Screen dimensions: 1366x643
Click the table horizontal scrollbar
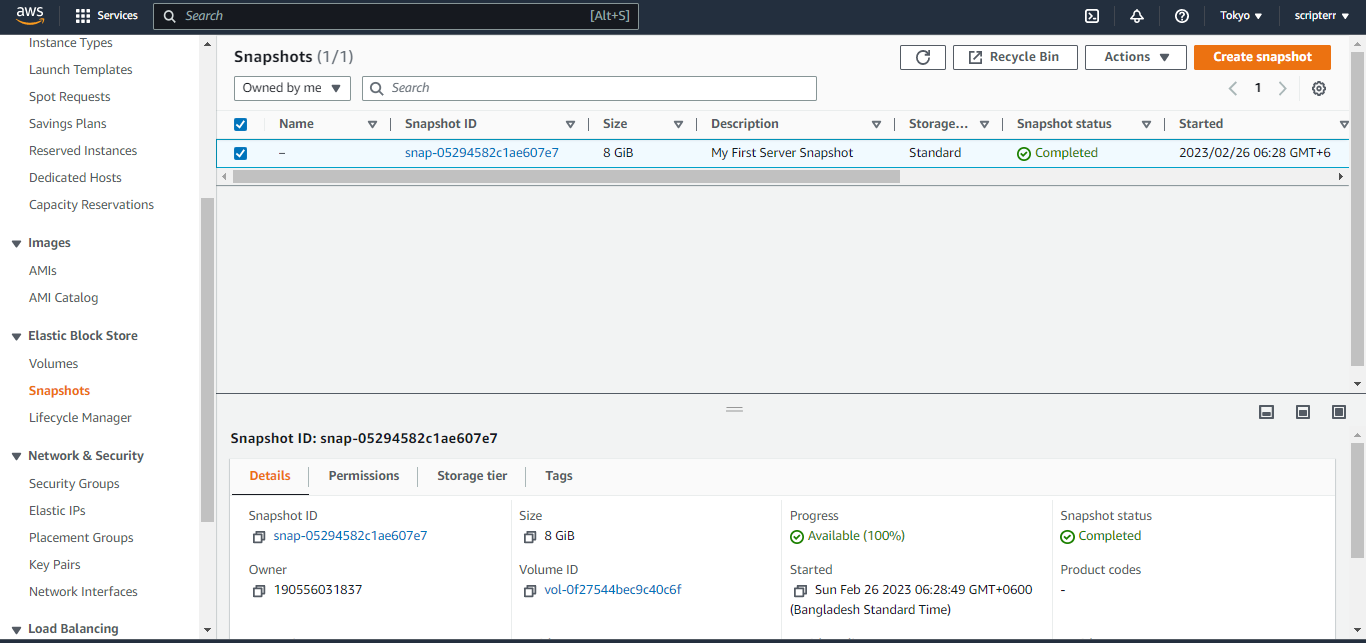coord(566,176)
